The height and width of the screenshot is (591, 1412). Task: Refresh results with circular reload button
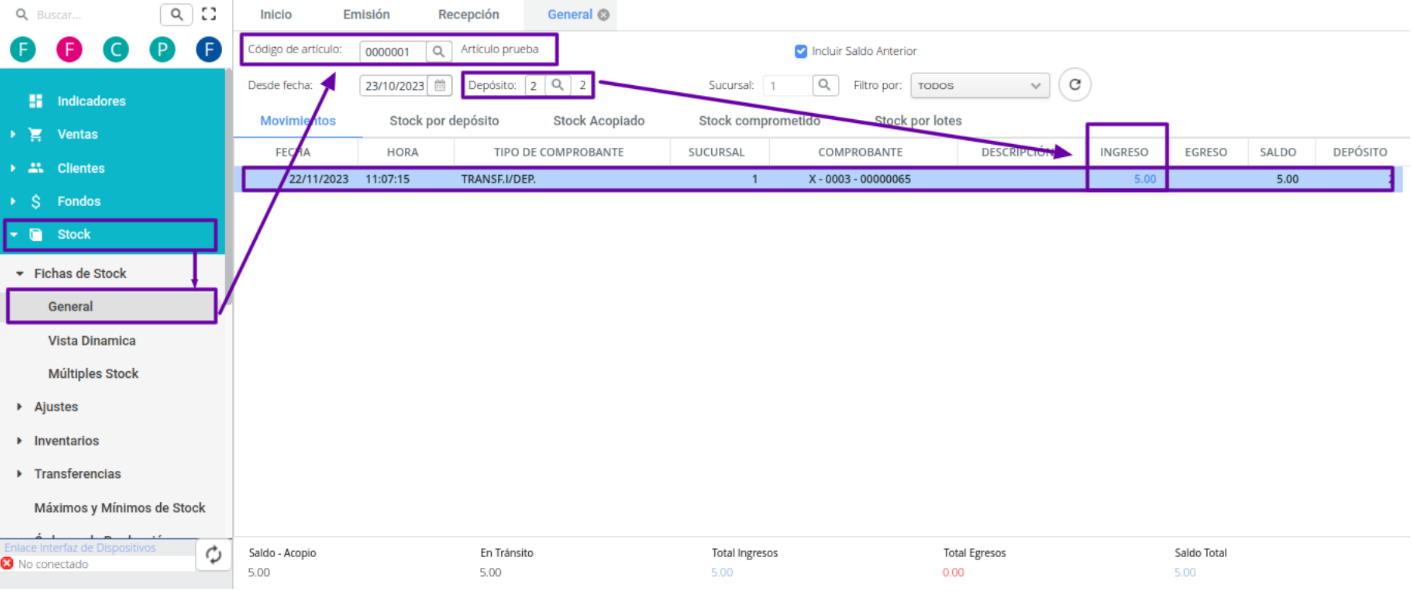coord(1075,85)
